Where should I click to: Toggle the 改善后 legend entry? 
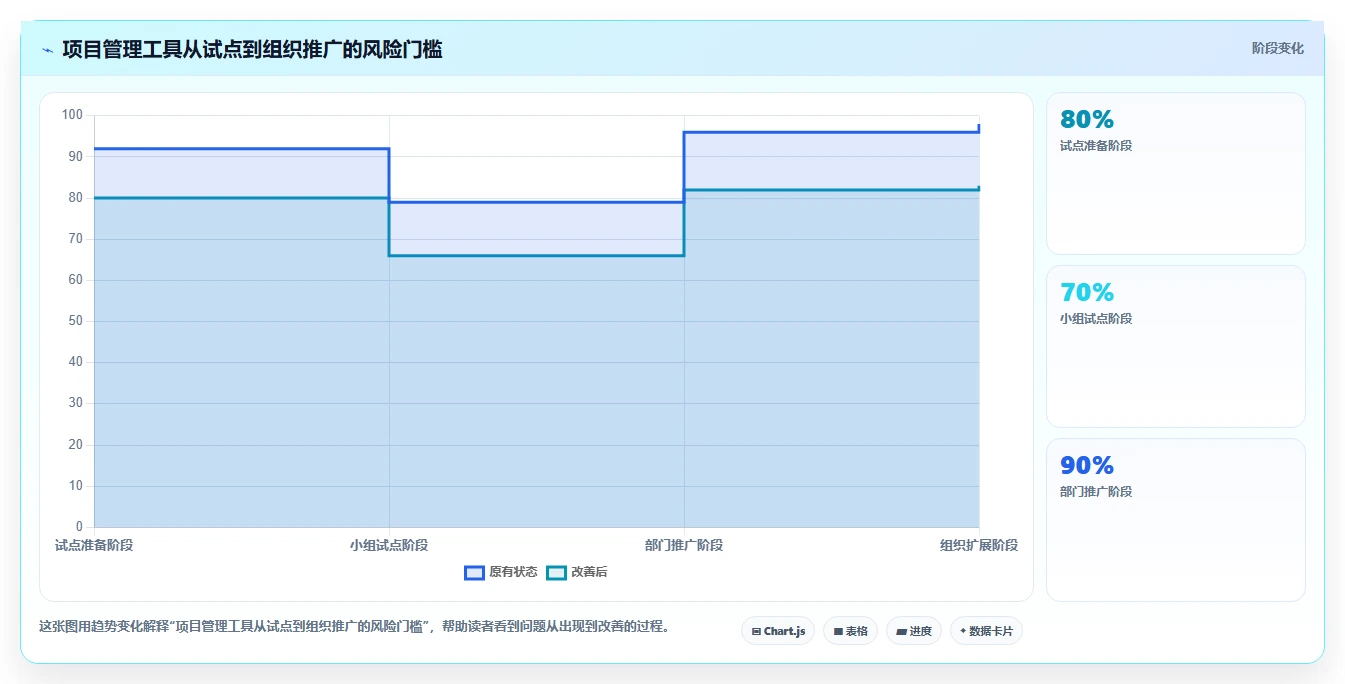[577, 572]
